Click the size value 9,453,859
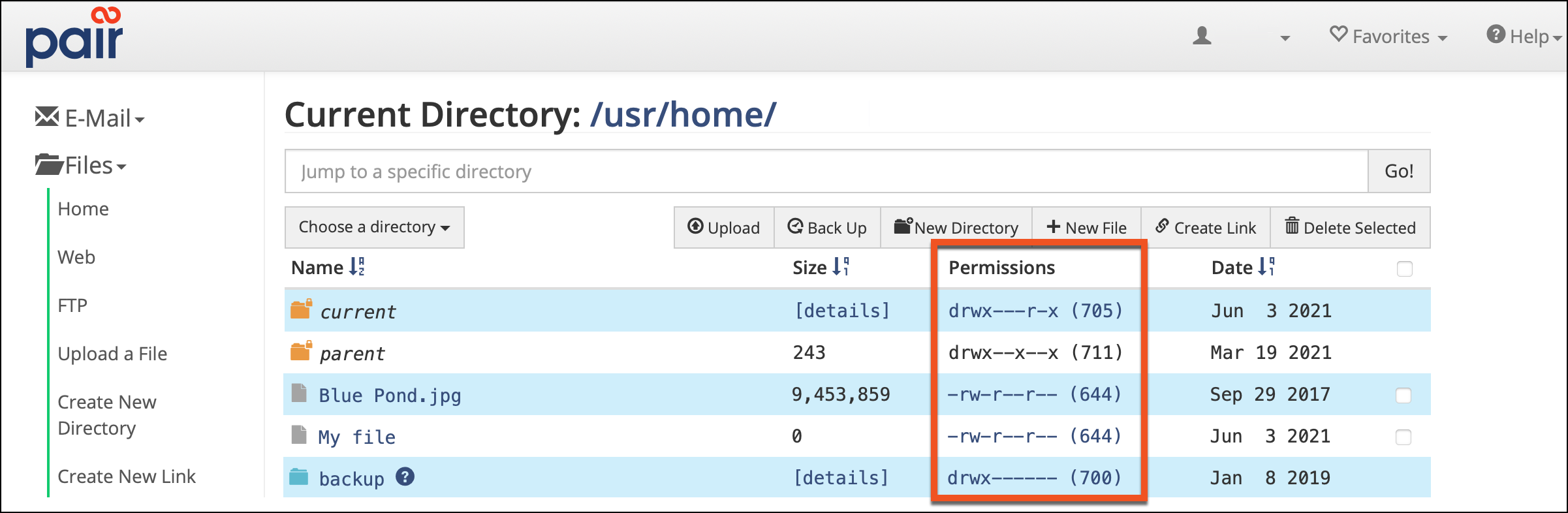 [x=841, y=394]
